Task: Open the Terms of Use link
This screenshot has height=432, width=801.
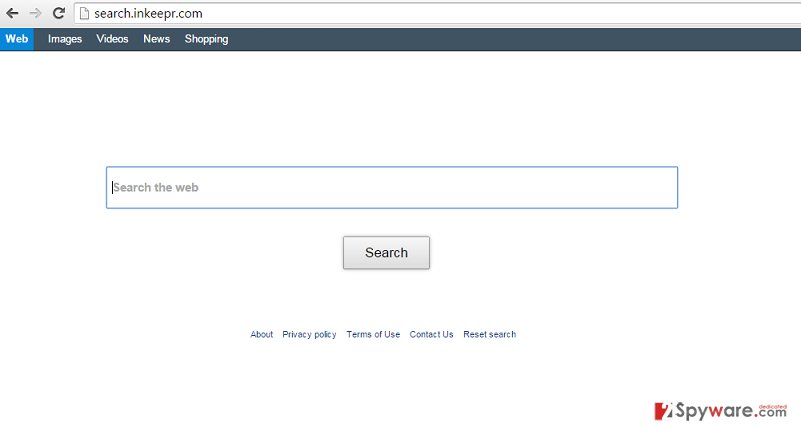Action: click(373, 334)
